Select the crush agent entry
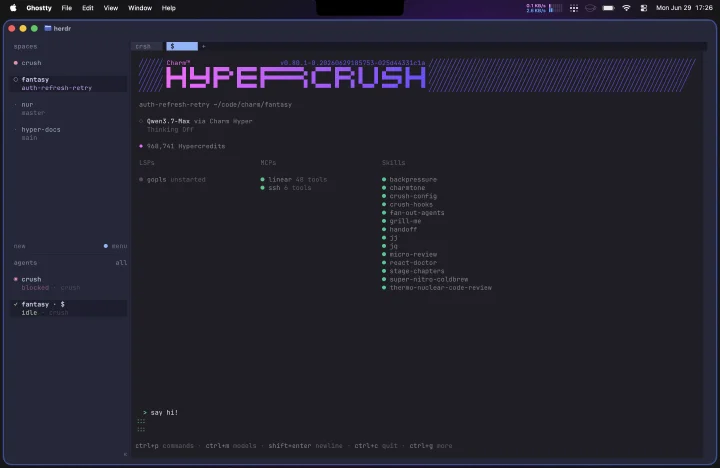This screenshot has height=468, width=720. pos(68,283)
